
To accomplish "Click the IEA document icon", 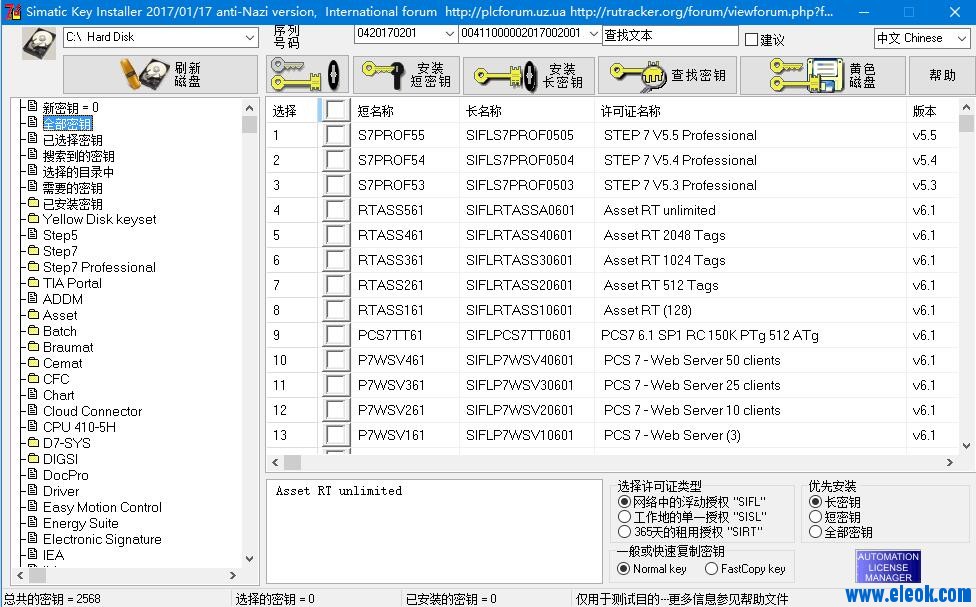I will [x=33, y=555].
